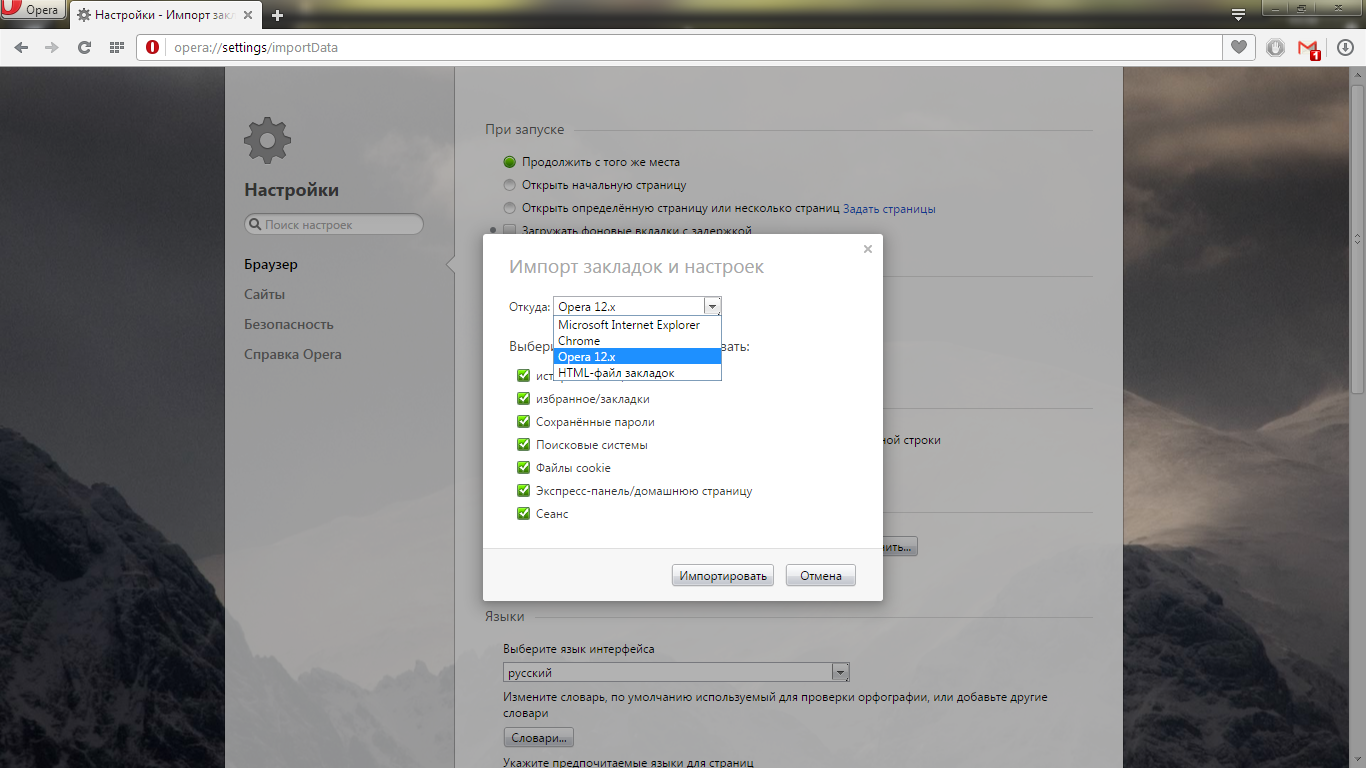1366x768 pixels.
Task: Add page to bookmarks heart icon
Action: point(1239,47)
